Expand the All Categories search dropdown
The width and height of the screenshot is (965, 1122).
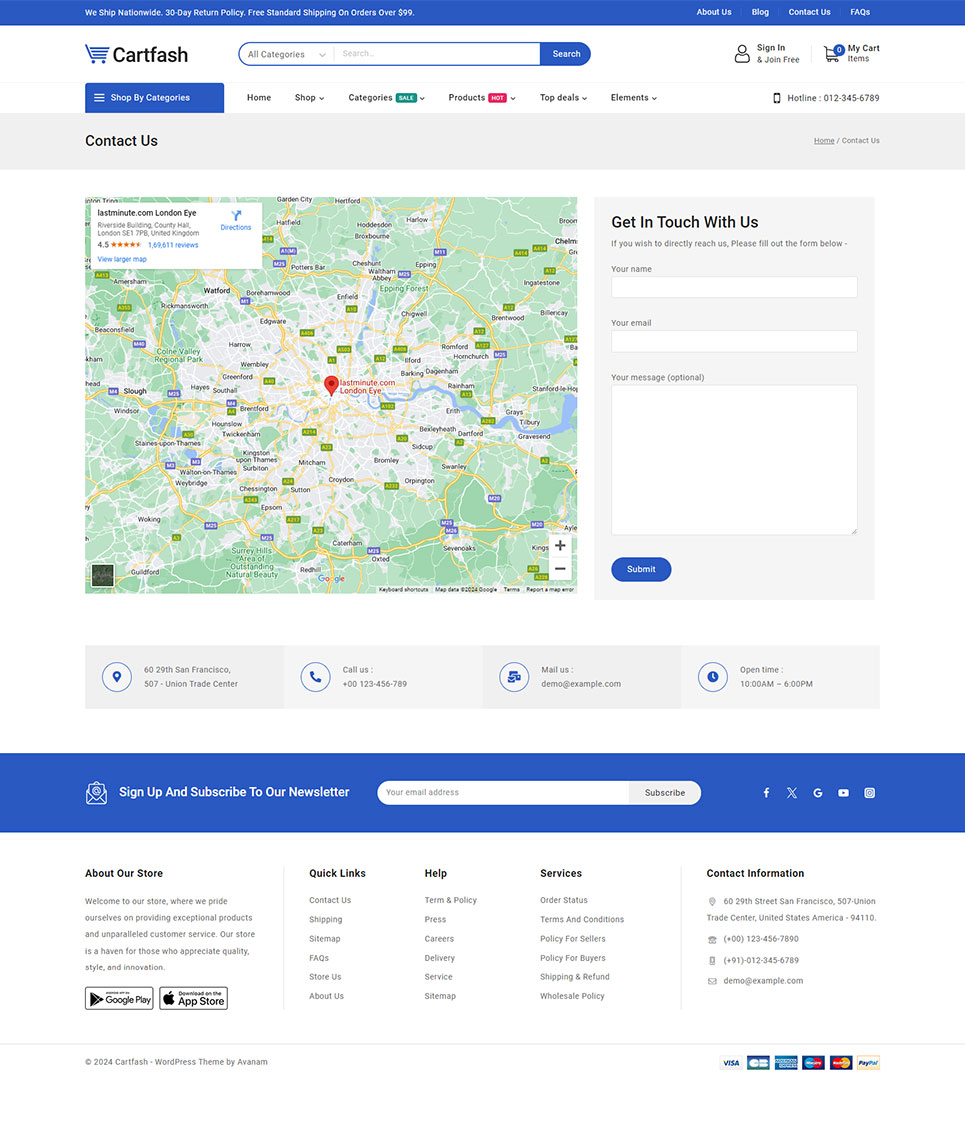287,54
